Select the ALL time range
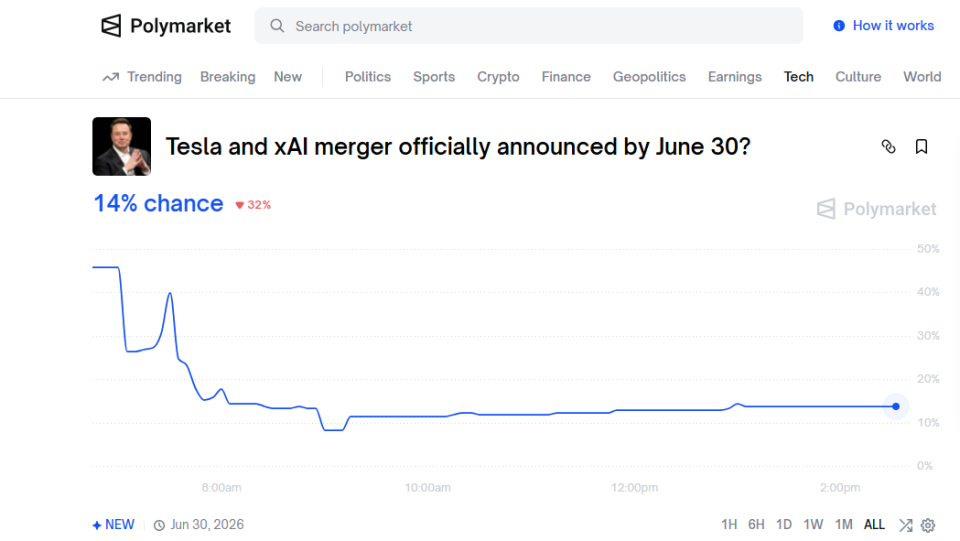 tap(874, 525)
